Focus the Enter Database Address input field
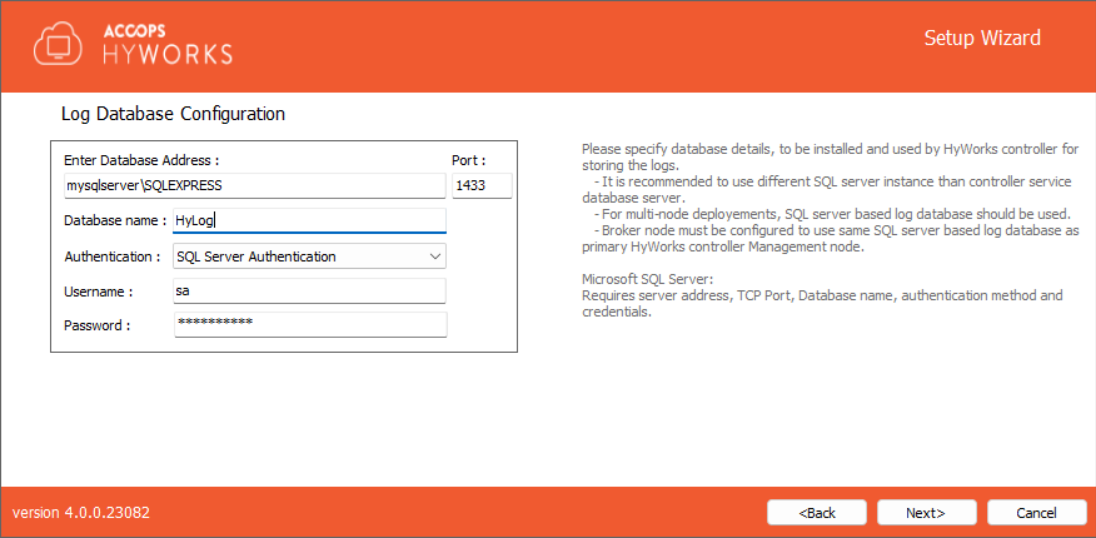 pos(254,186)
